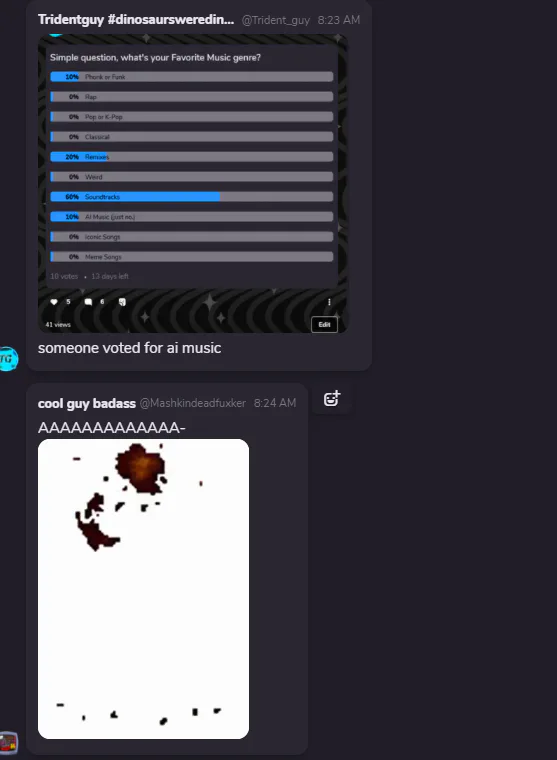Click cool guy badass's avatar icon
The height and width of the screenshot is (760, 557).
(x=8, y=743)
